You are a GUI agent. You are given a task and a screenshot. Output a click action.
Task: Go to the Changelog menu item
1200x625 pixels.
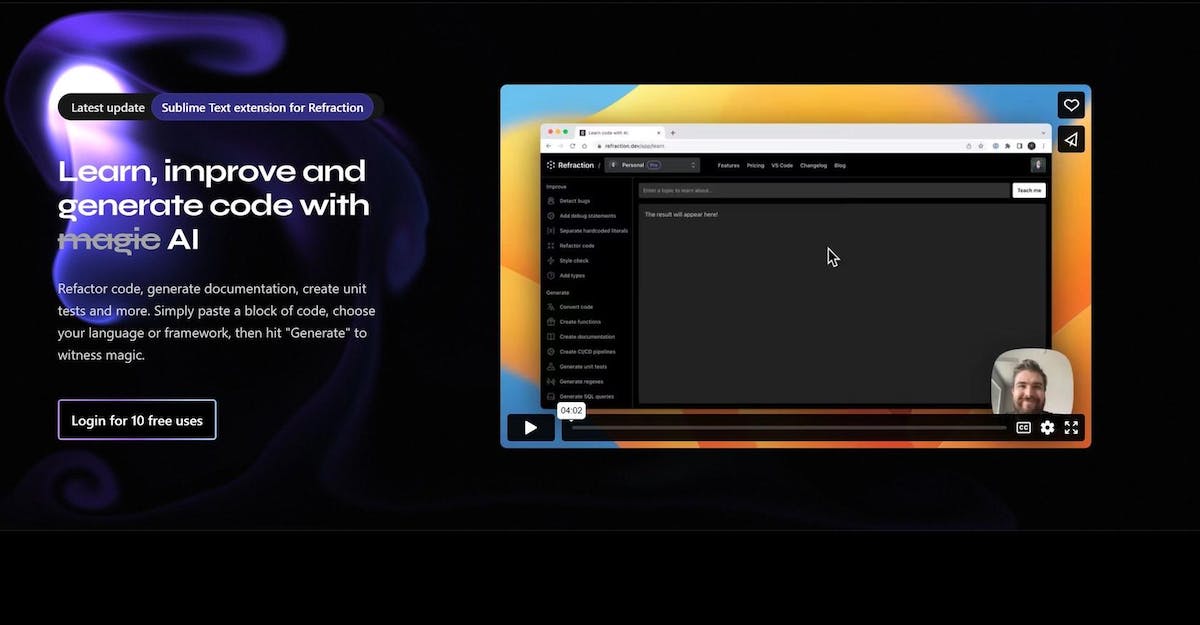click(813, 165)
